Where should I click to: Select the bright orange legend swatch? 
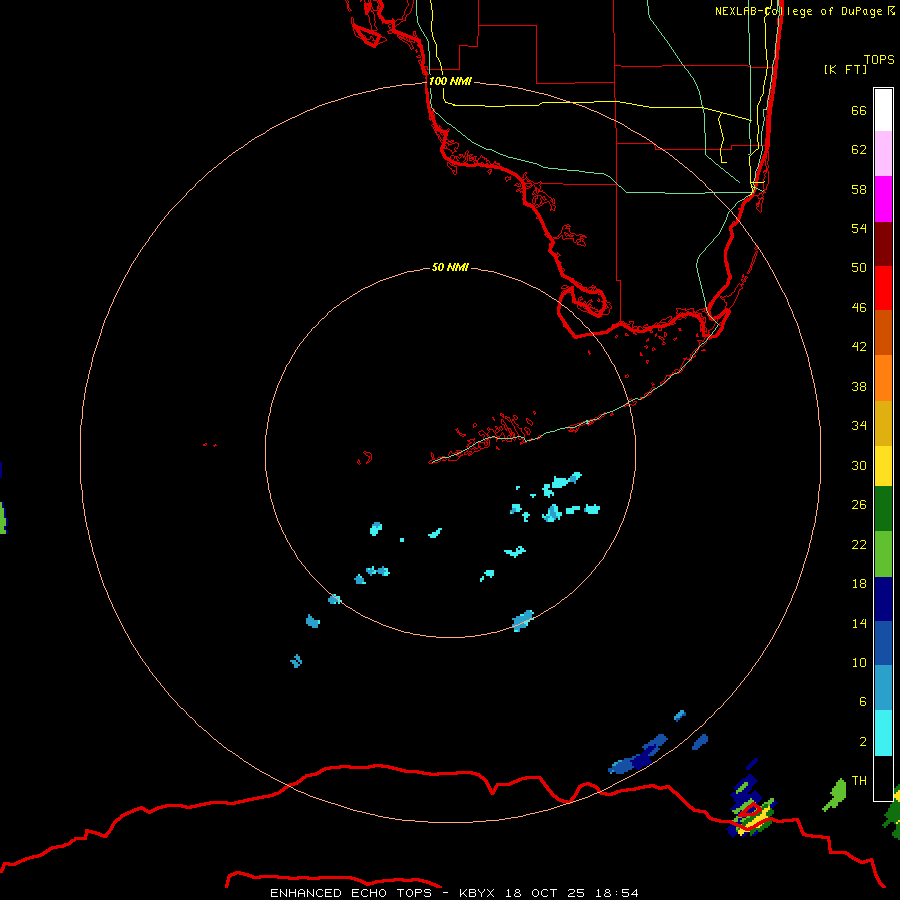click(x=883, y=378)
